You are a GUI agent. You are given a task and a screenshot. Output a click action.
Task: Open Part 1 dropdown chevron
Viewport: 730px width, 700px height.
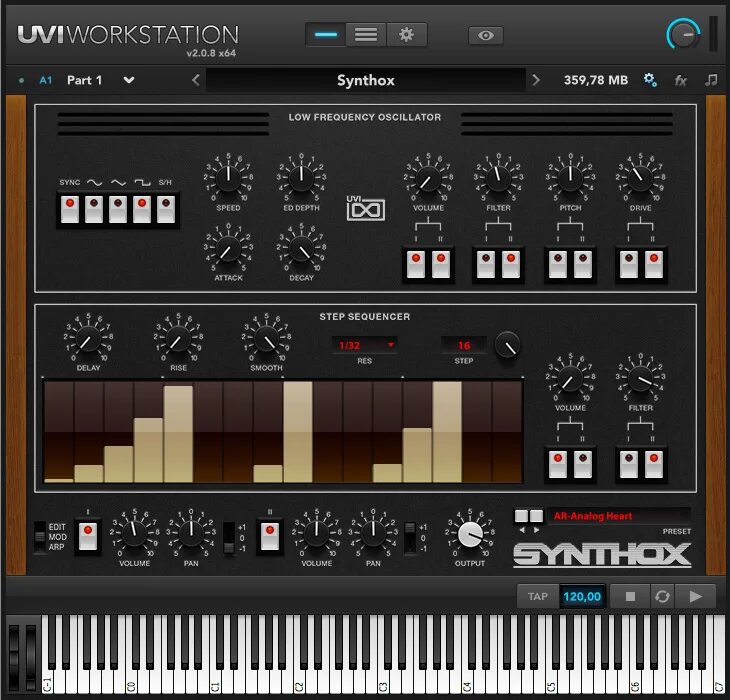[x=129, y=80]
